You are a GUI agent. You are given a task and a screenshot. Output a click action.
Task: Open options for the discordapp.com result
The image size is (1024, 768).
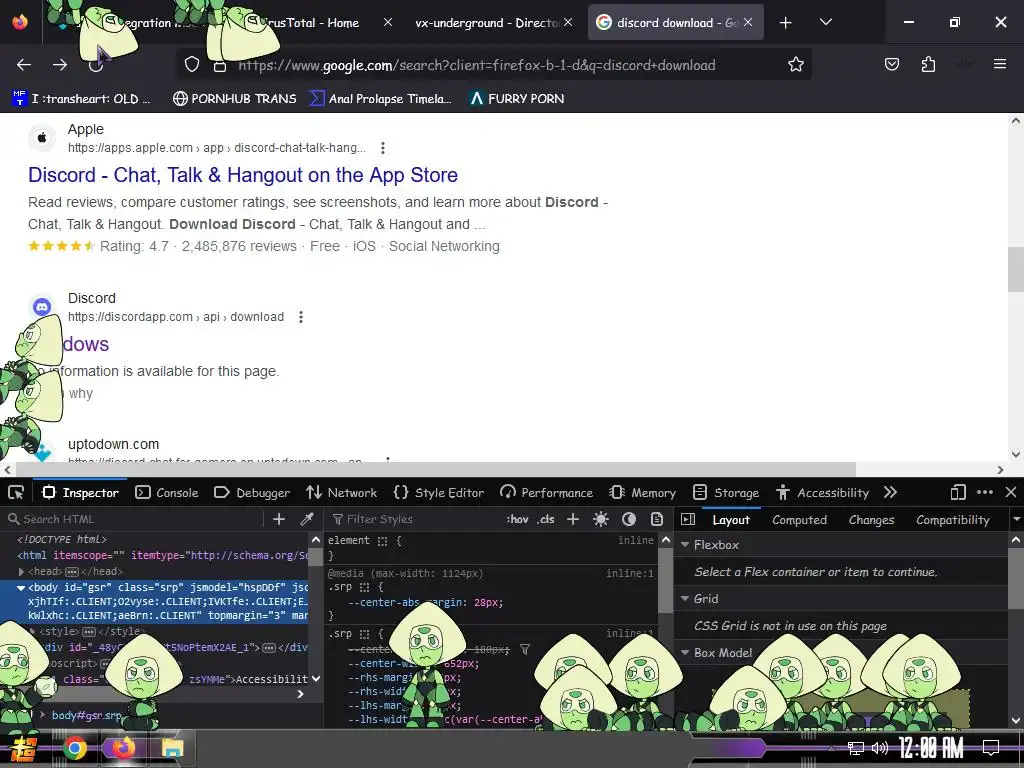coord(301,317)
